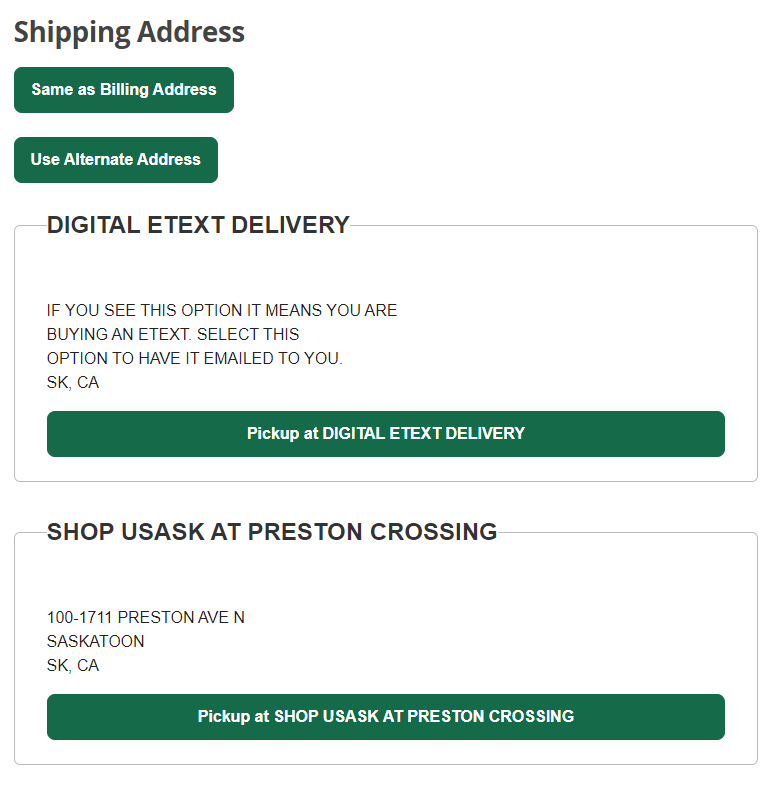Click the 'IF YOU SEE THIS OPTION' text line
This screenshot has height=789, width=781.
pyautogui.click(x=222, y=310)
